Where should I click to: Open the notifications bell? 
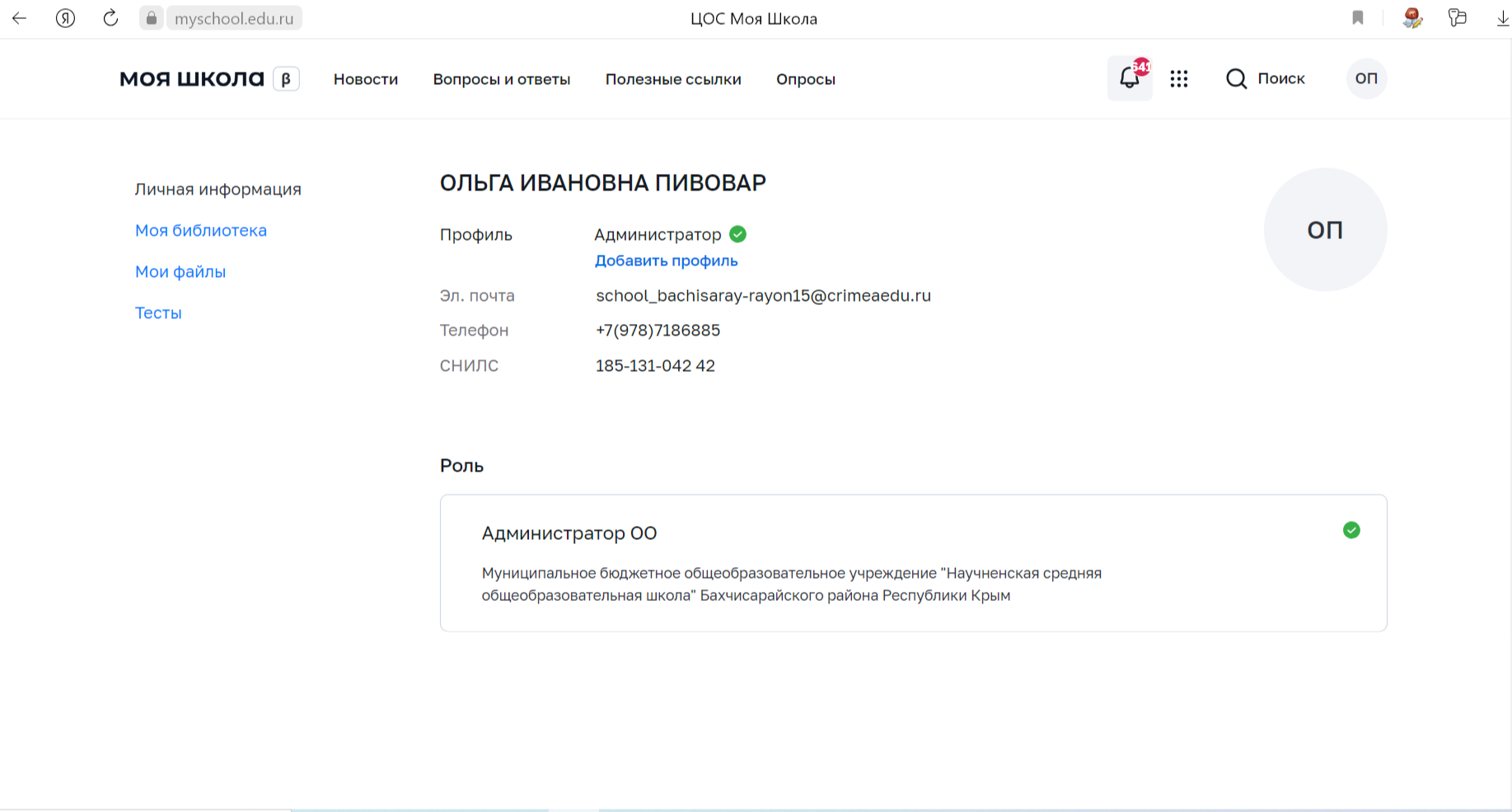(1129, 78)
